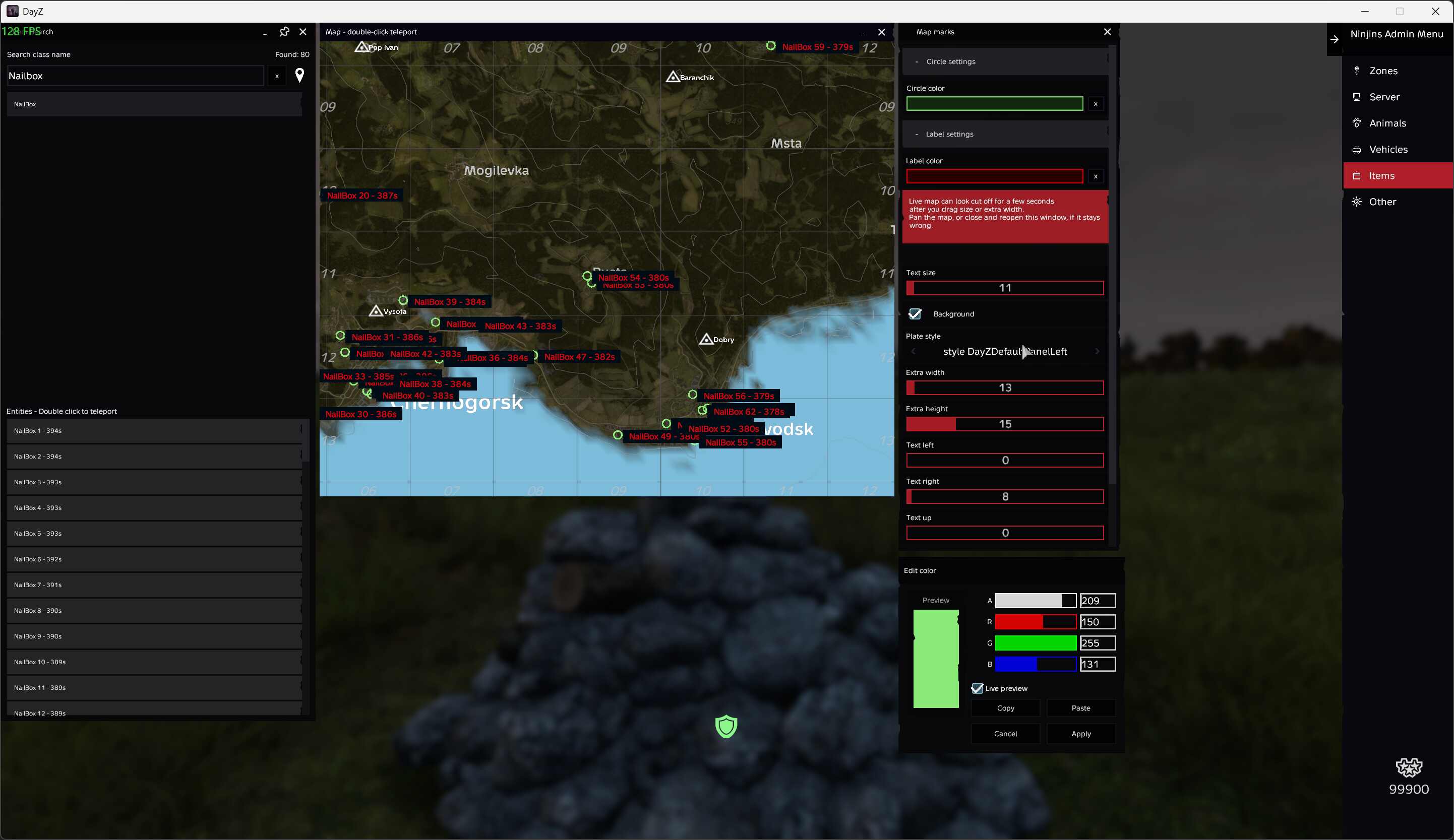Click Cancel in Edit color panel

point(1005,734)
